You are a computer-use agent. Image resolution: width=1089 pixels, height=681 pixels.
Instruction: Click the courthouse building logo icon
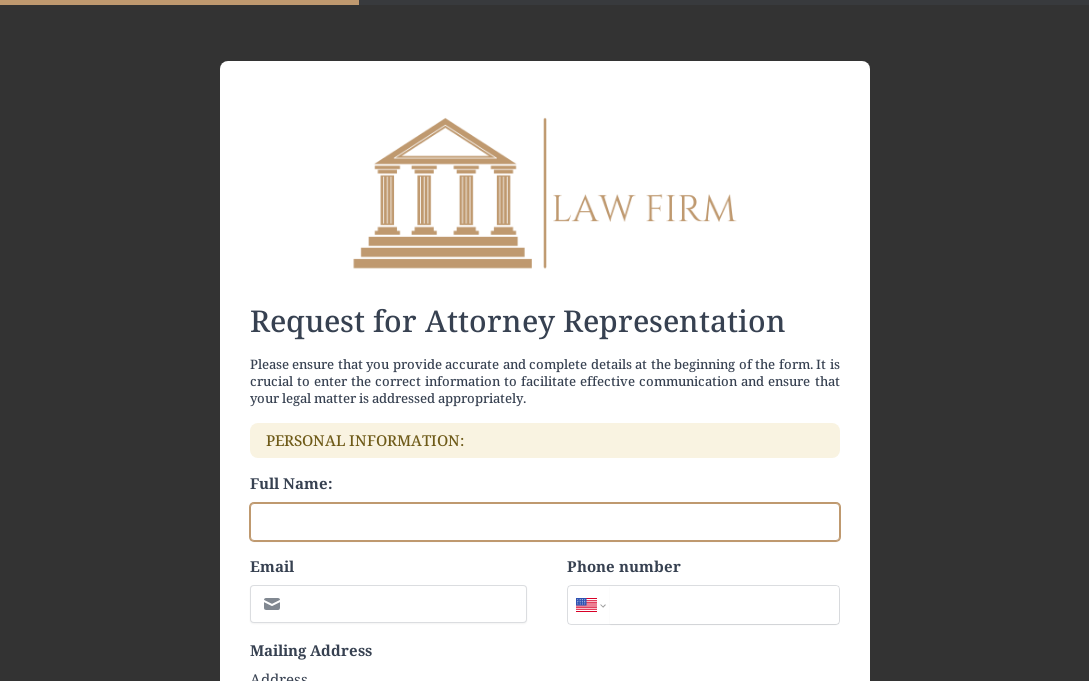point(442,194)
